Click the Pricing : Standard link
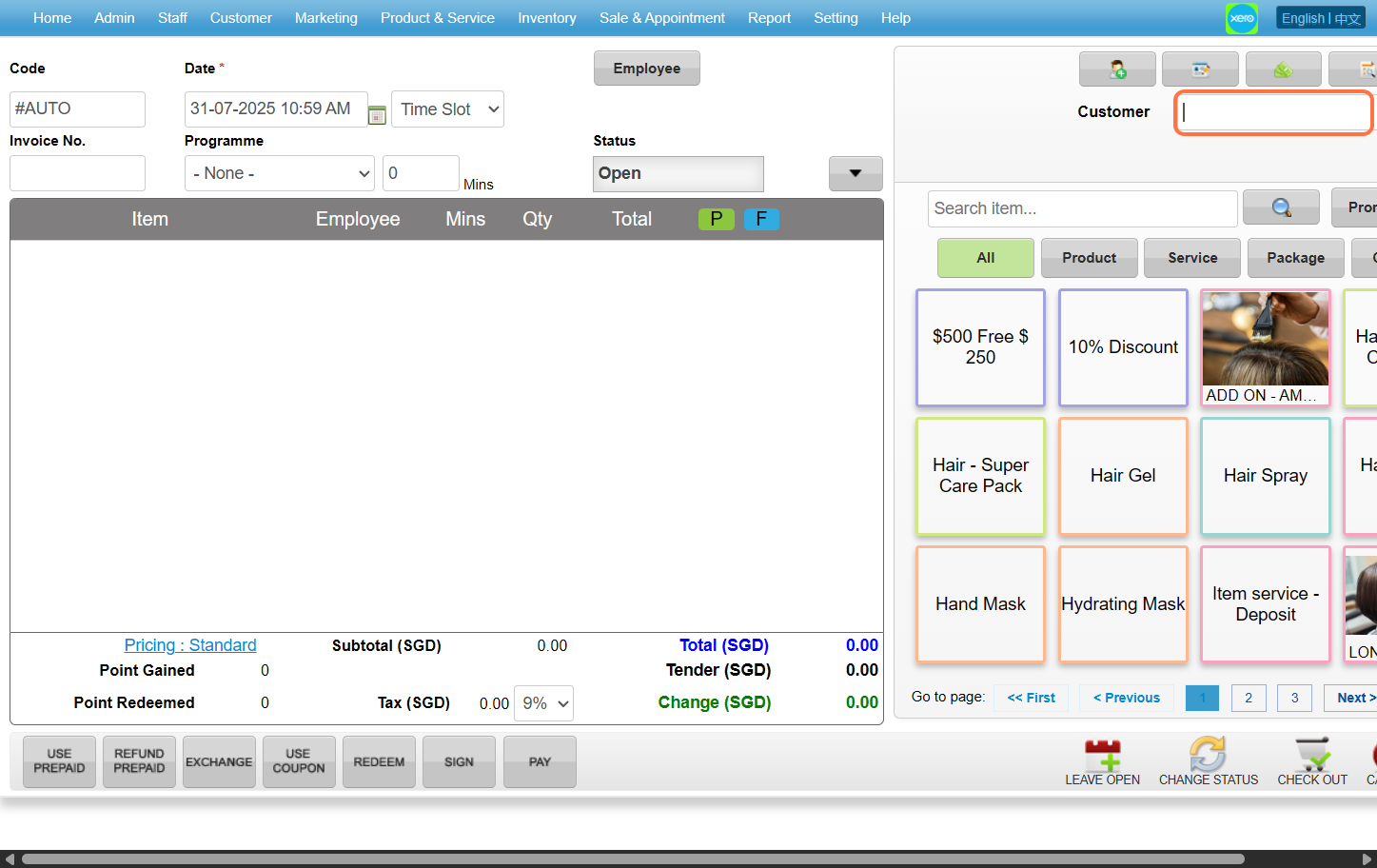Image resolution: width=1377 pixels, height=868 pixels. pos(190,645)
